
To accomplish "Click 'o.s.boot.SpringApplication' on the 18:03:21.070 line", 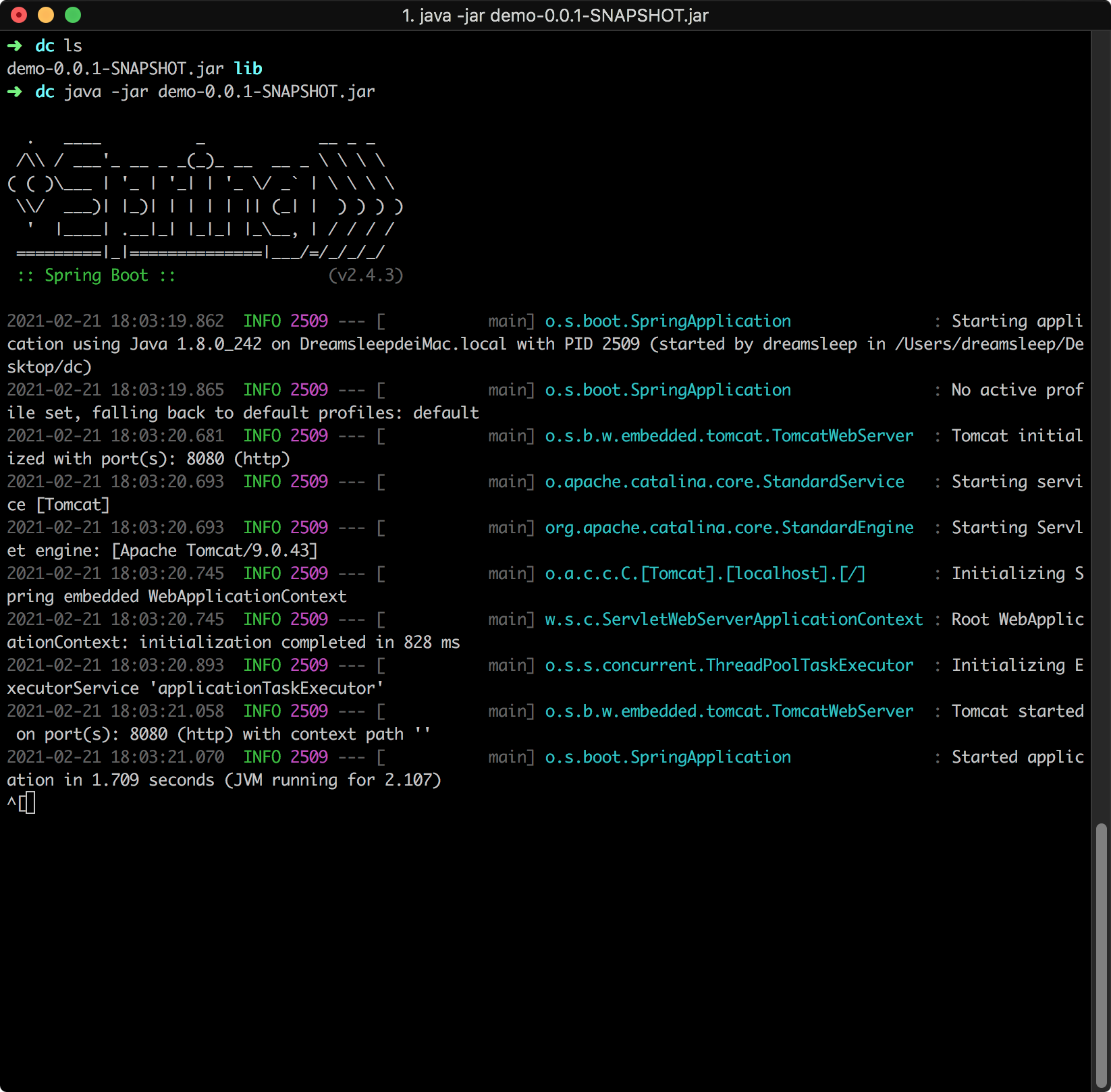I will point(668,757).
